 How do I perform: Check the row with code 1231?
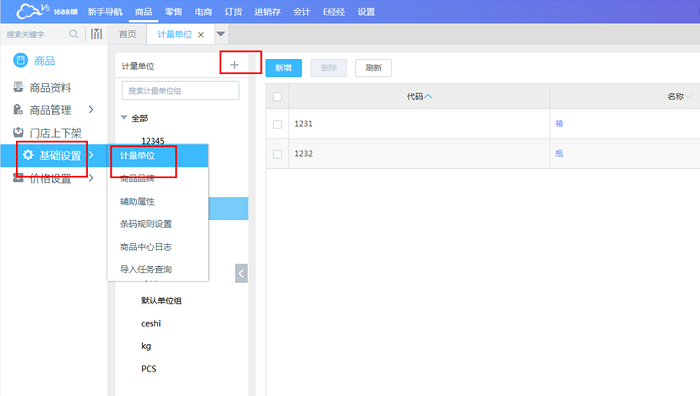[277, 124]
